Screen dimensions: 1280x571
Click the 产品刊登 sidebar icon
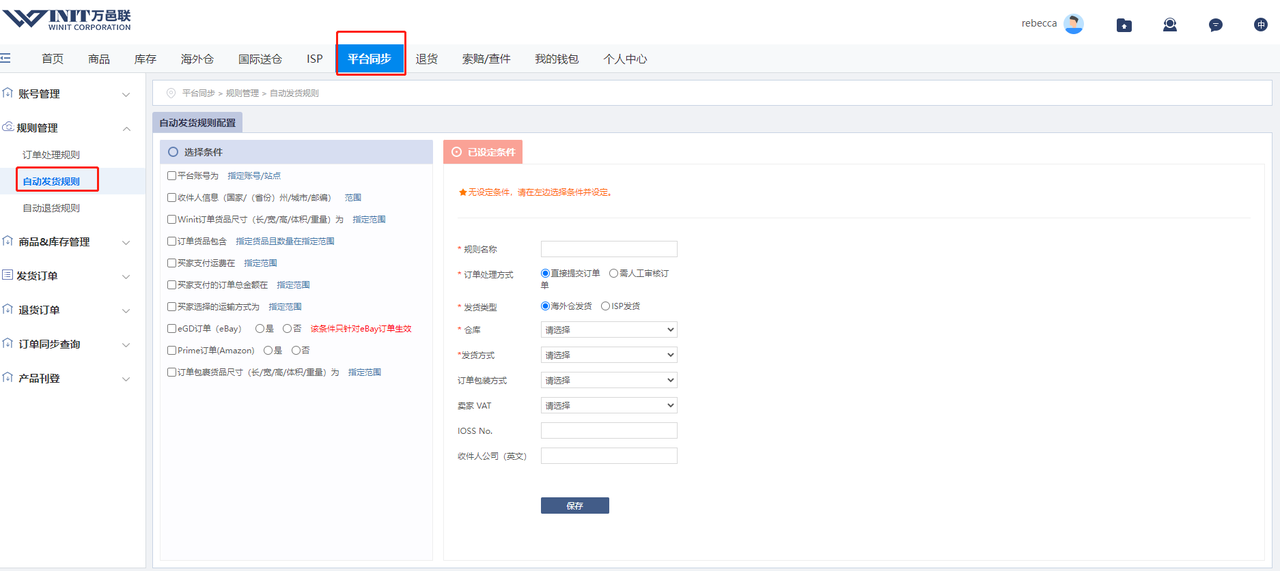point(8,378)
